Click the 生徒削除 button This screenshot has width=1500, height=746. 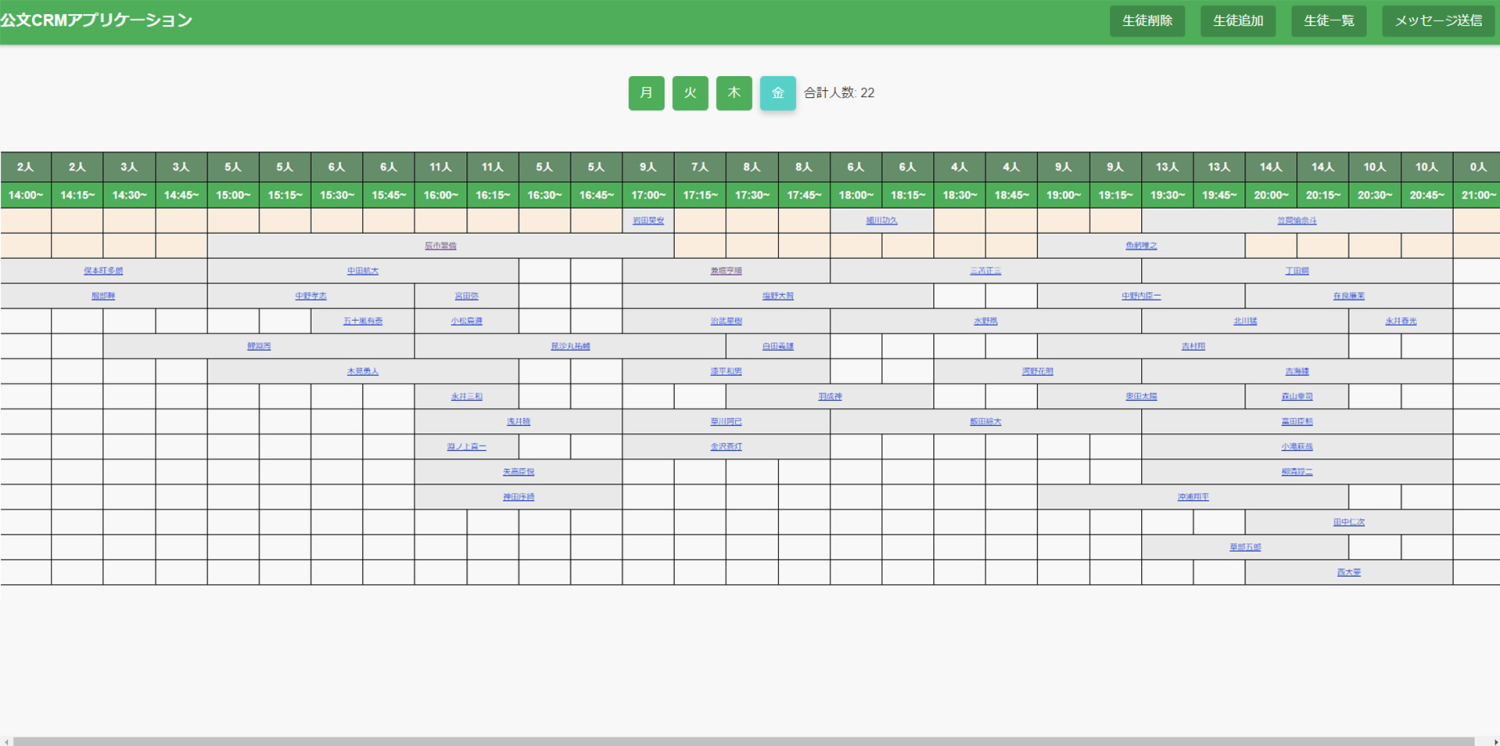(1147, 21)
